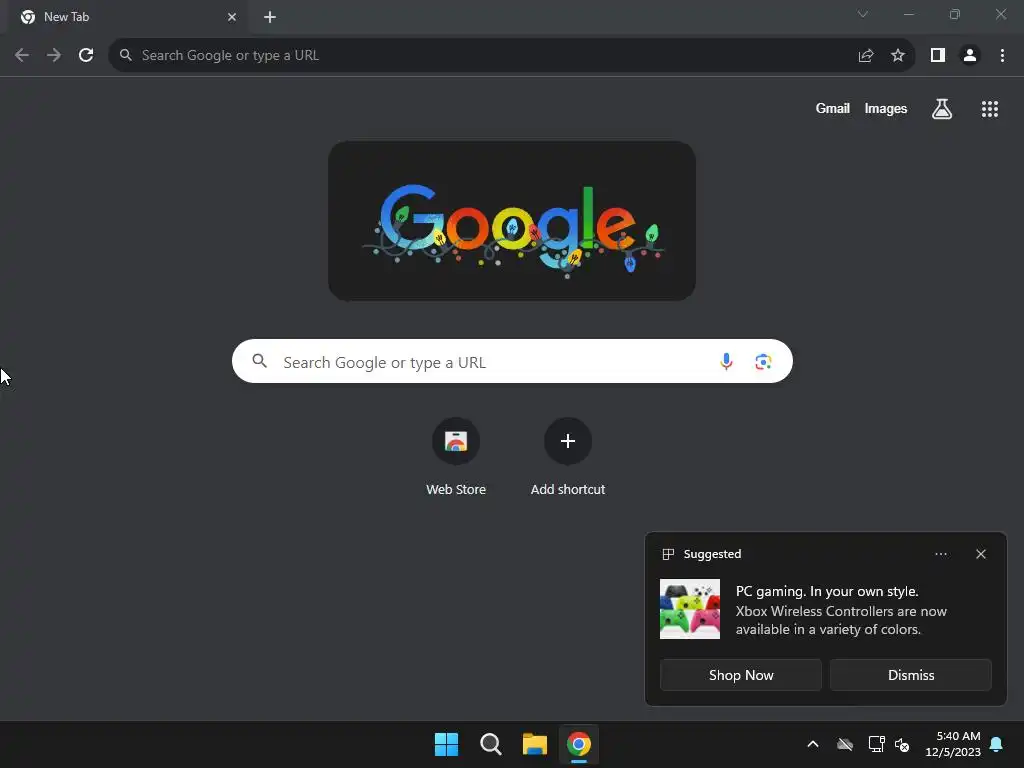The height and width of the screenshot is (768, 1024).
Task: Open Gmail link
Action: (833, 108)
